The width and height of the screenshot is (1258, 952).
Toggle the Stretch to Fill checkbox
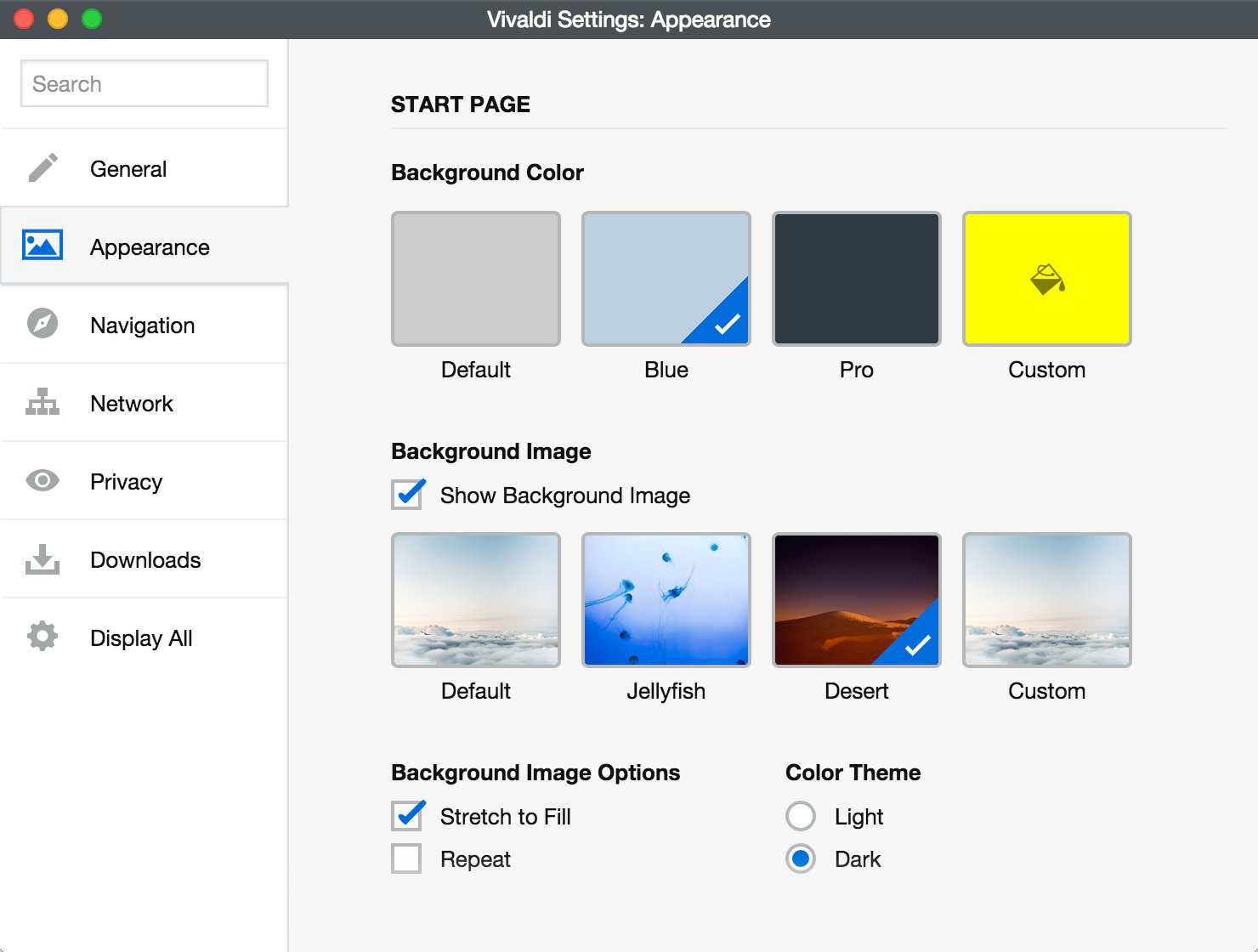tap(407, 816)
